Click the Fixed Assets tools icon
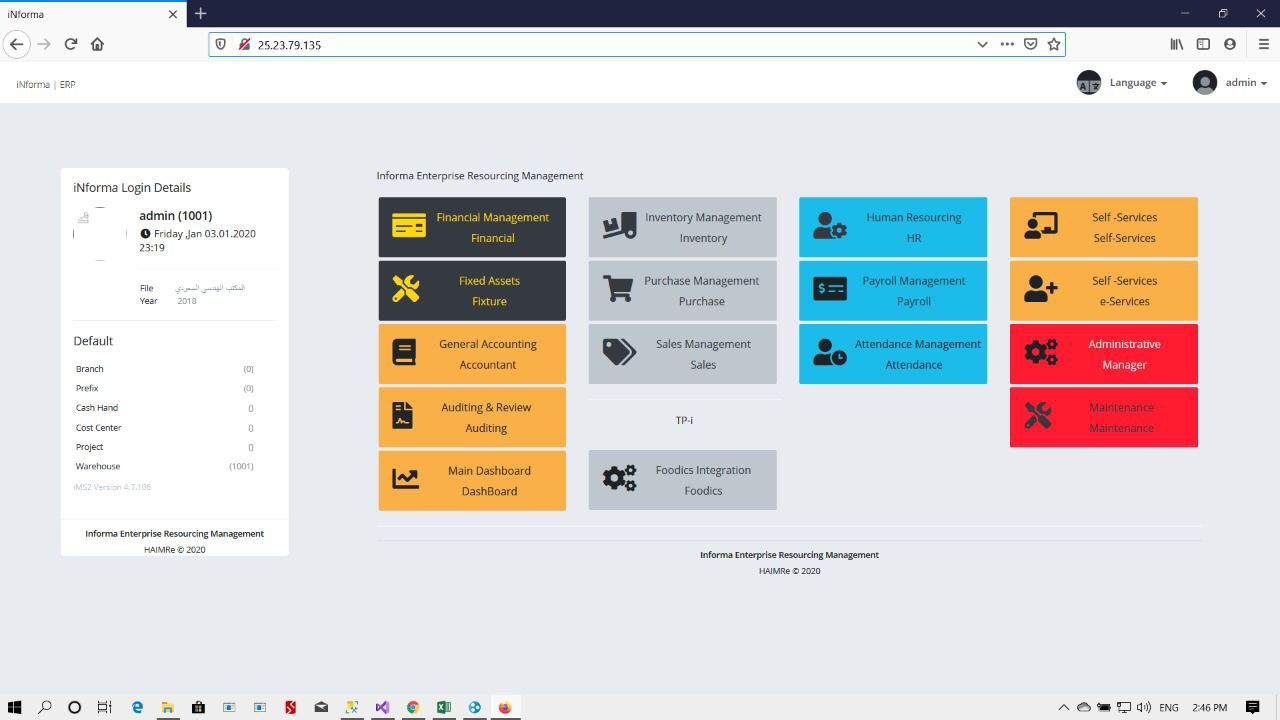 405,289
